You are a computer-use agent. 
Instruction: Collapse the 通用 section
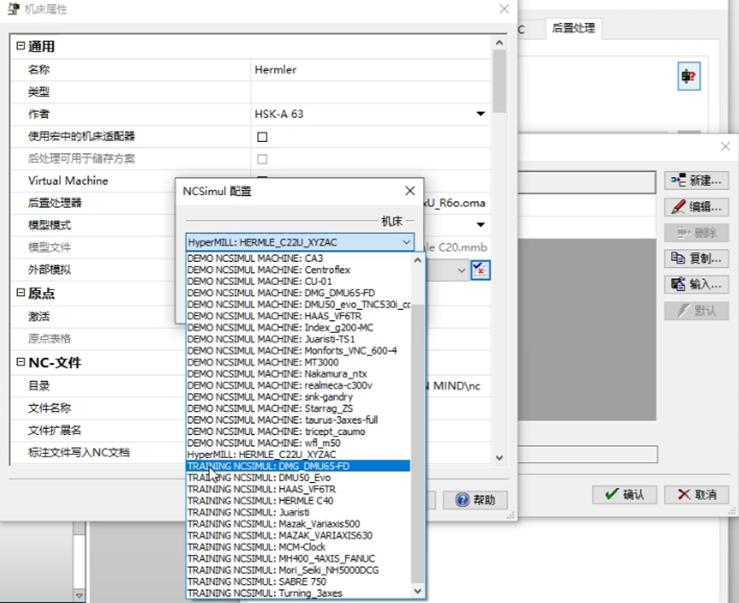(20, 46)
